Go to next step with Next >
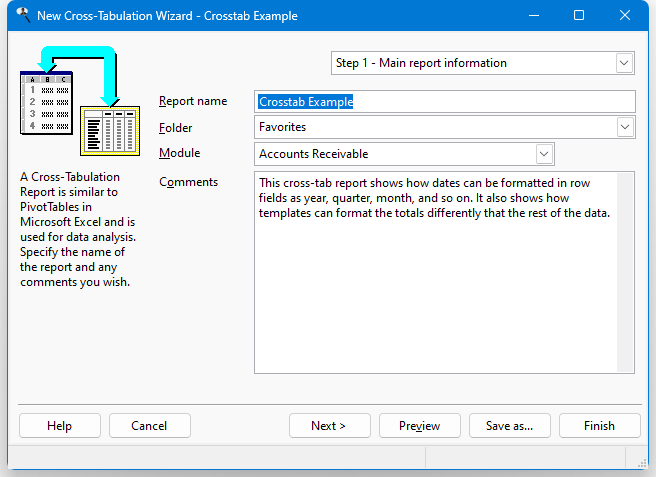The width and height of the screenshot is (656, 477). 330,426
